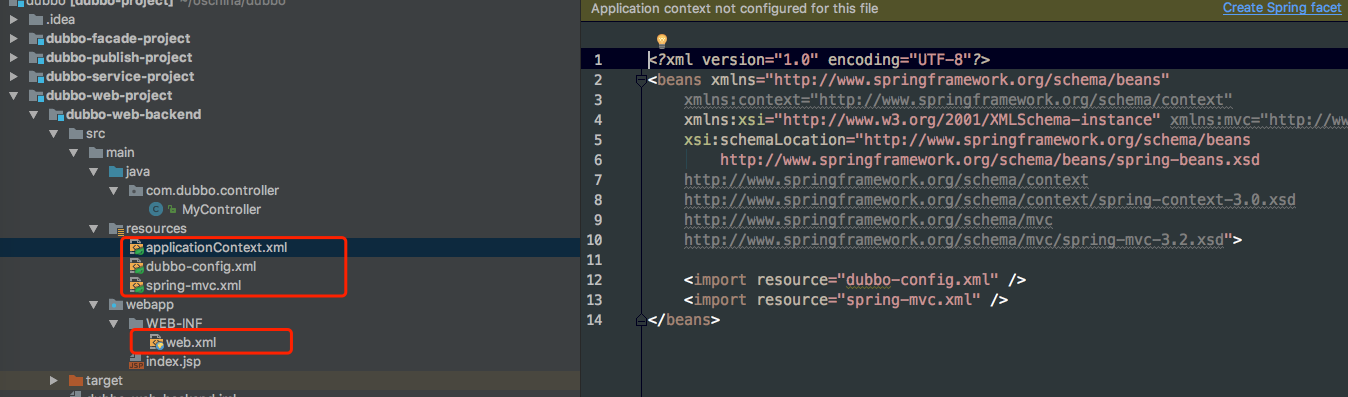Click the yellow intention lightbulb icon
Viewport: 1348px width, 397px height.
pos(661,41)
